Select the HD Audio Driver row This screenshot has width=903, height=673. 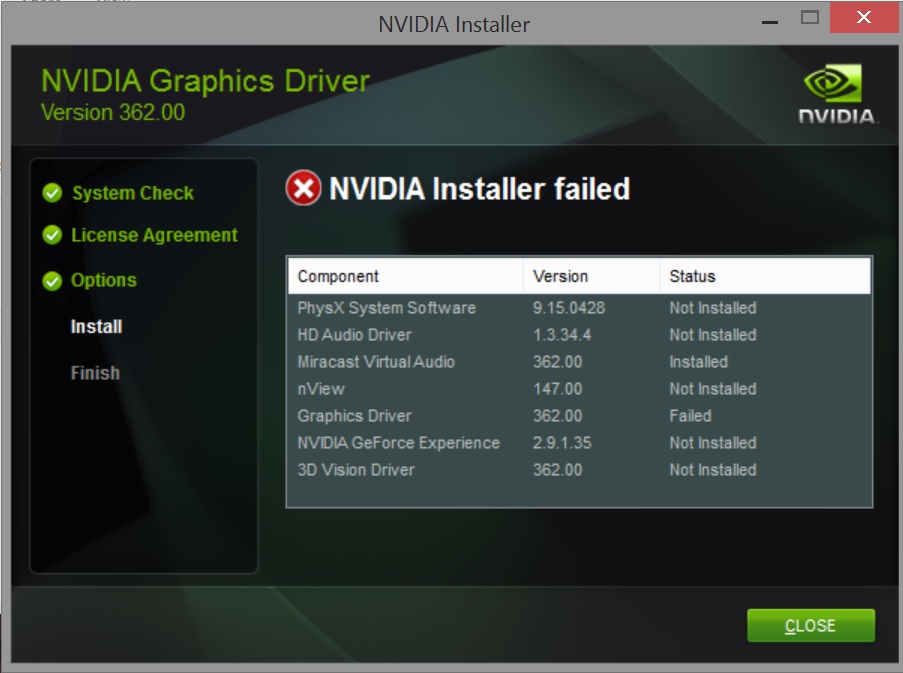(579, 335)
